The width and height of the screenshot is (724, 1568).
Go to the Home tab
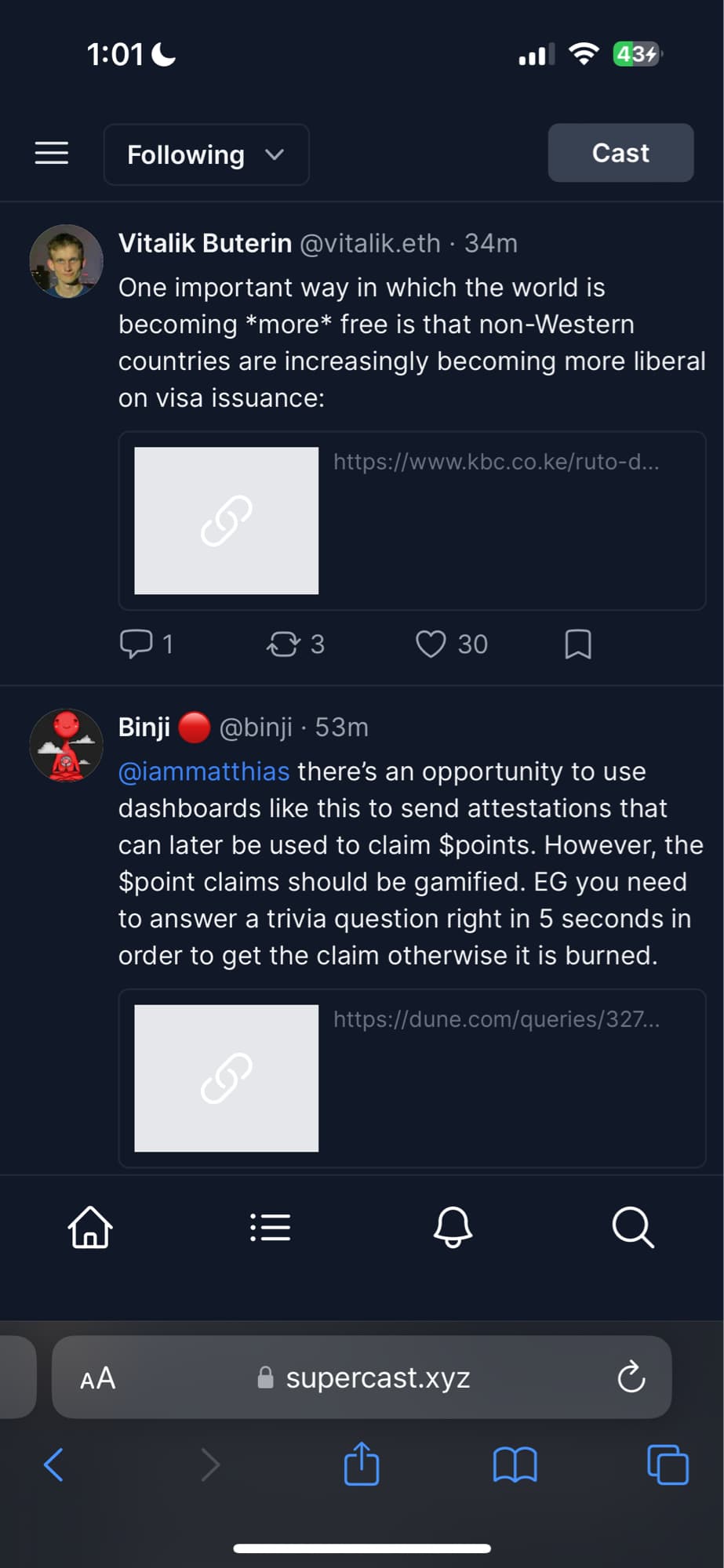click(90, 1227)
